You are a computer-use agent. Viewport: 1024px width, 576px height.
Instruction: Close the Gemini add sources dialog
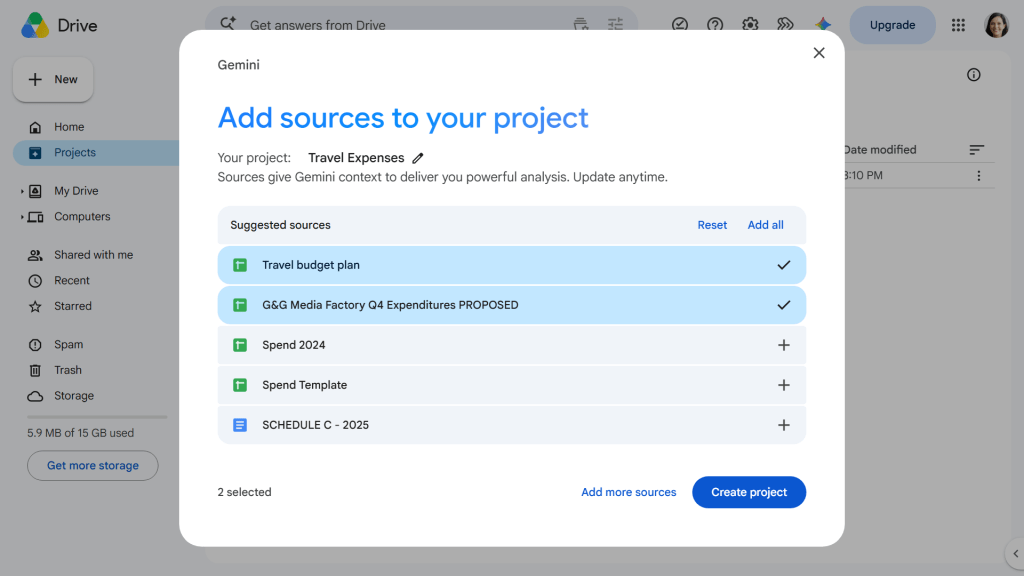pyautogui.click(x=819, y=53)
